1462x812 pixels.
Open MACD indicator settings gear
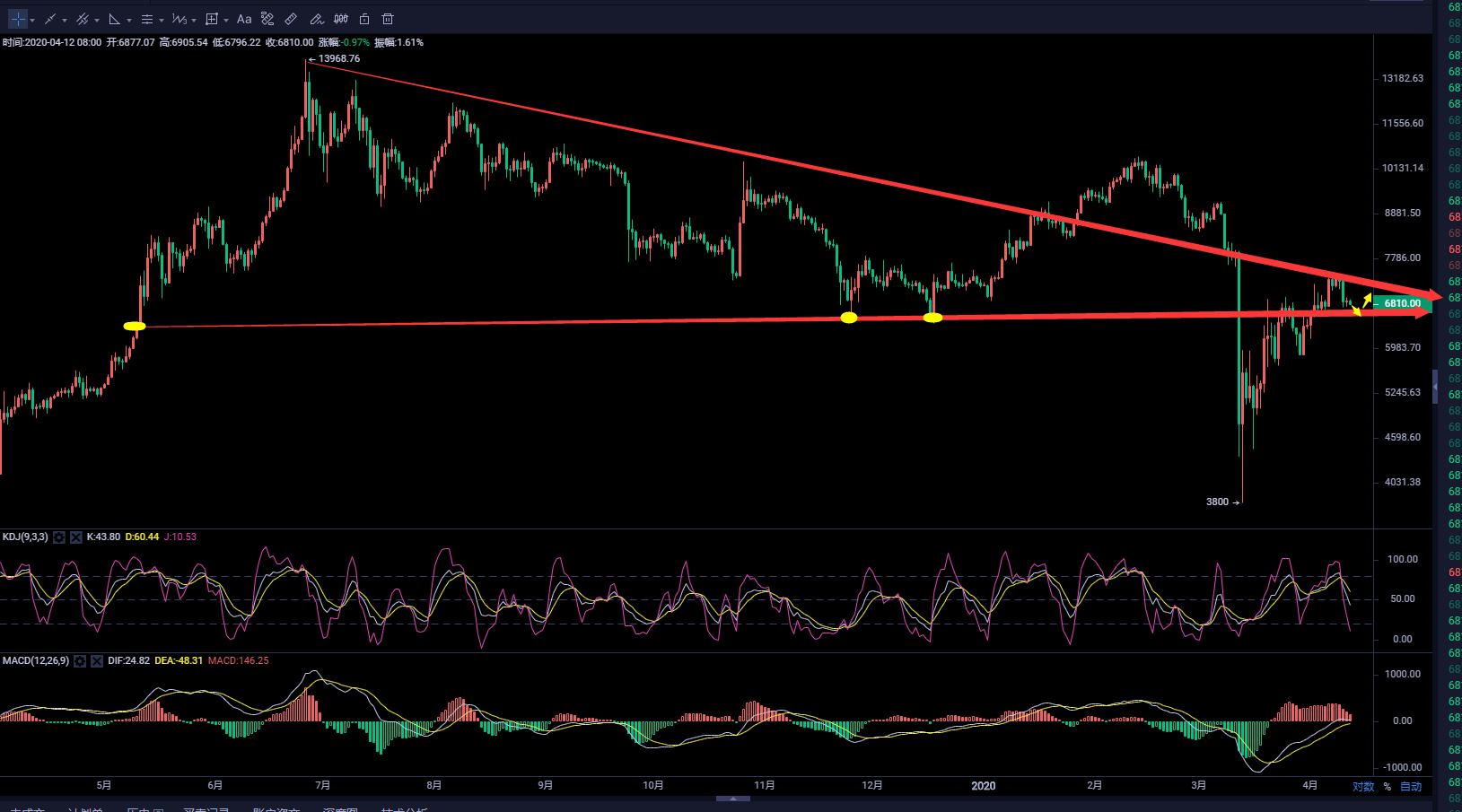coord(80,661)
